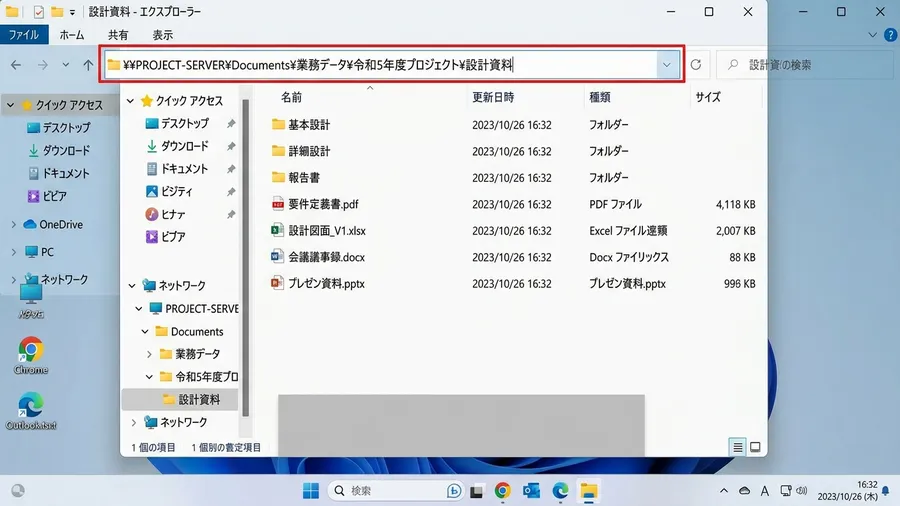Open the ファイル menu tab
900x506 pixels.
click(x=24, y=35)
